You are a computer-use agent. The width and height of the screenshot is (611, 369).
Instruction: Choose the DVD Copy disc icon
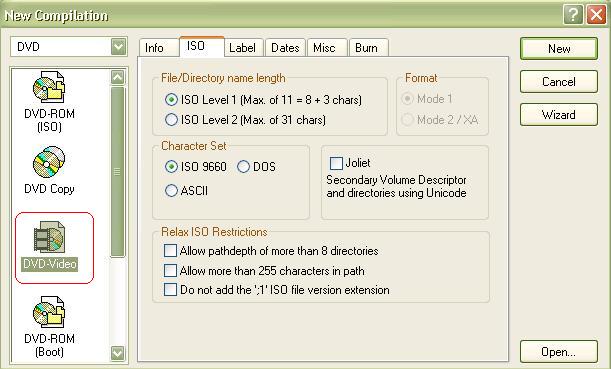coord(49,162)
